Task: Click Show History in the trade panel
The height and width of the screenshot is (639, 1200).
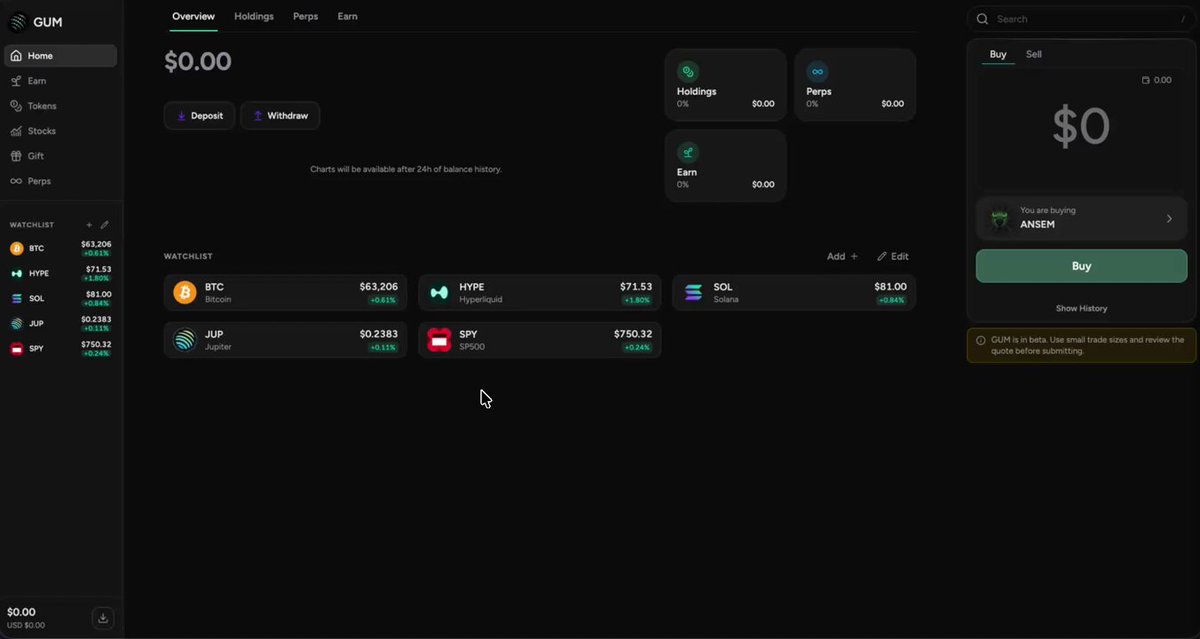Action: 1081,308
